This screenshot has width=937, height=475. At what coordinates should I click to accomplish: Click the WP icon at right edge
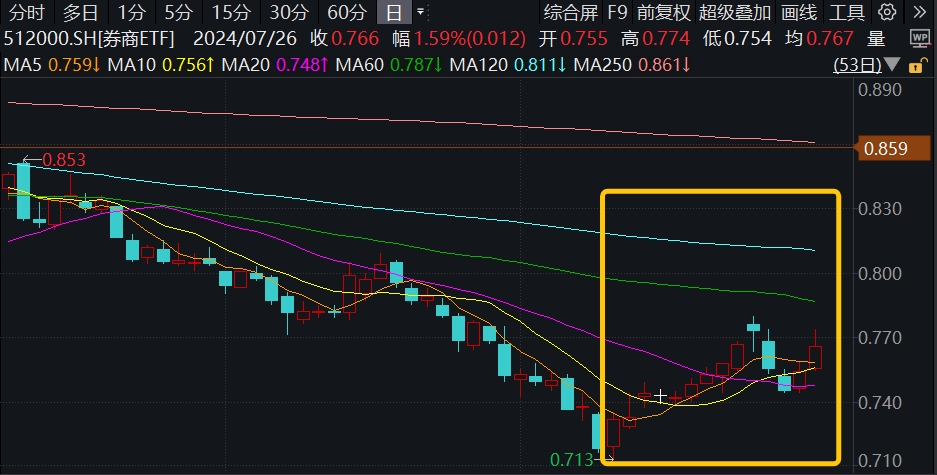click(920, 39)
